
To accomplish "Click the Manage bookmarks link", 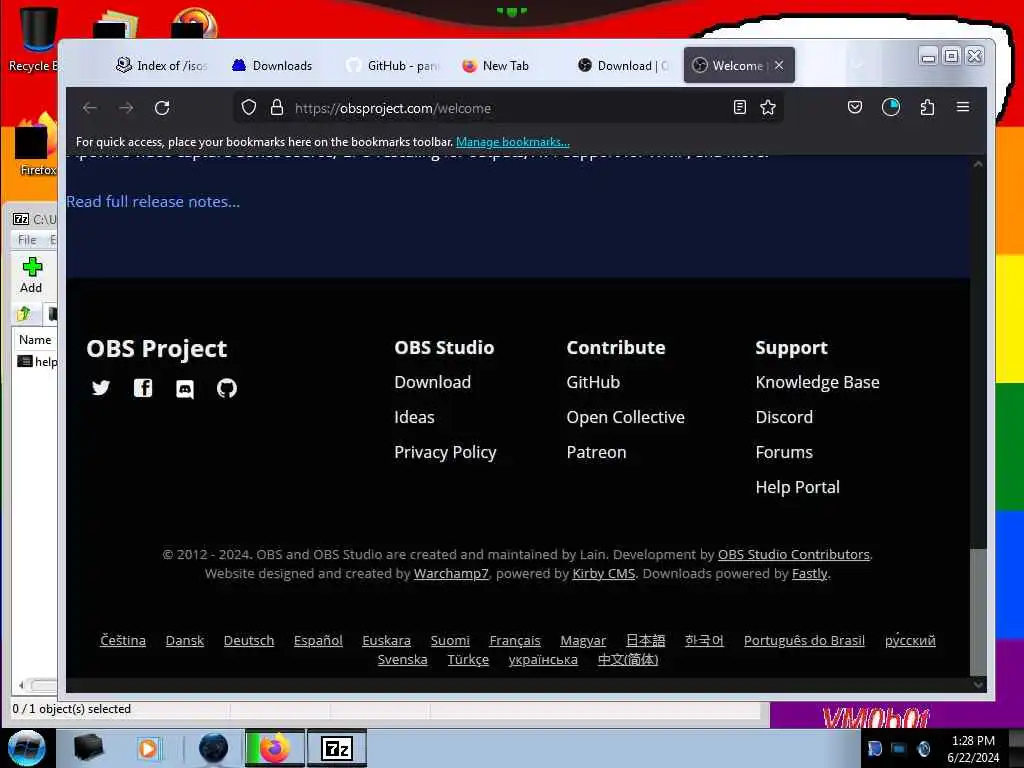I will (x=513, y=142).
